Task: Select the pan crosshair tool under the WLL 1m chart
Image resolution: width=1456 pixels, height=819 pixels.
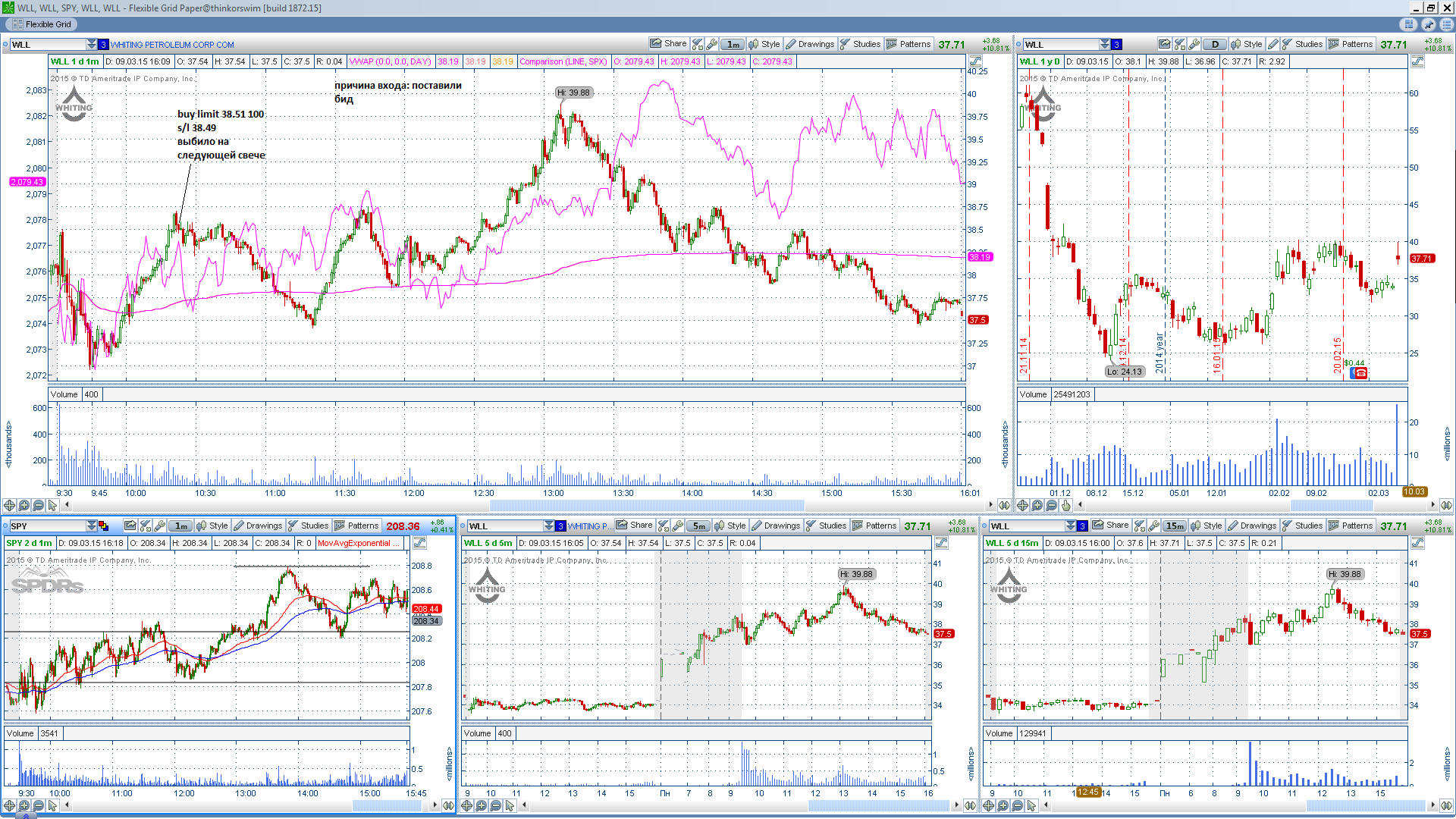Action: 10,505
